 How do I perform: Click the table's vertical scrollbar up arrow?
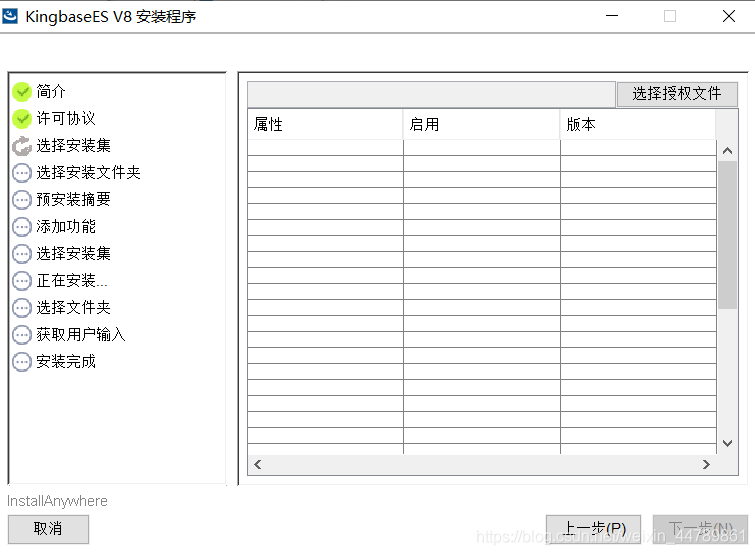(x=728, y=151)
